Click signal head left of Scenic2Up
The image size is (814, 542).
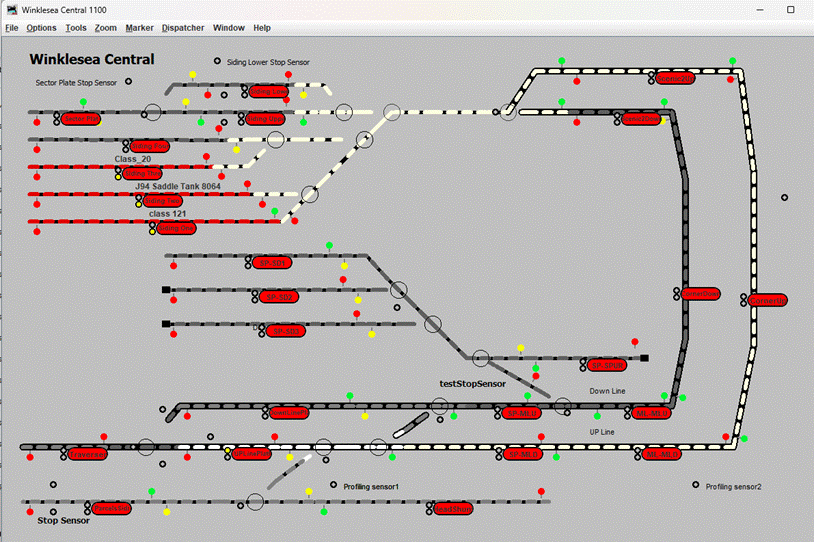click(651, 78)
